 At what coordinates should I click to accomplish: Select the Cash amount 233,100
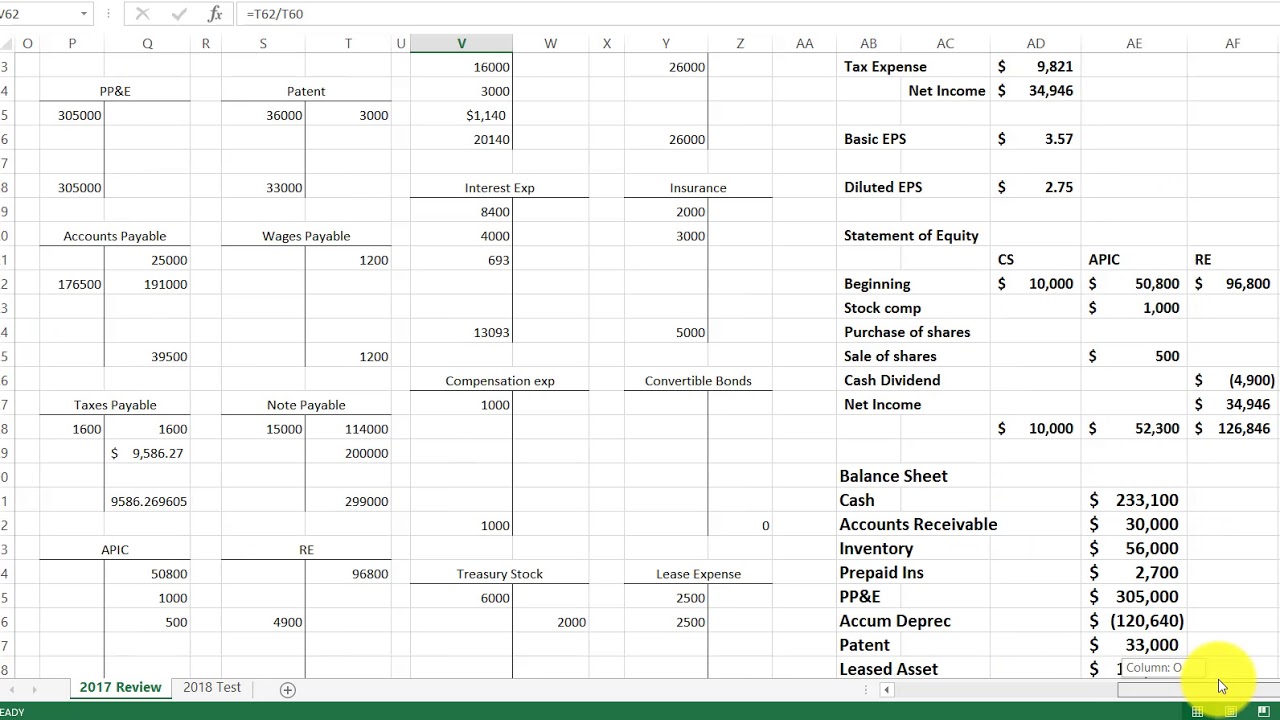(1134, 500)
